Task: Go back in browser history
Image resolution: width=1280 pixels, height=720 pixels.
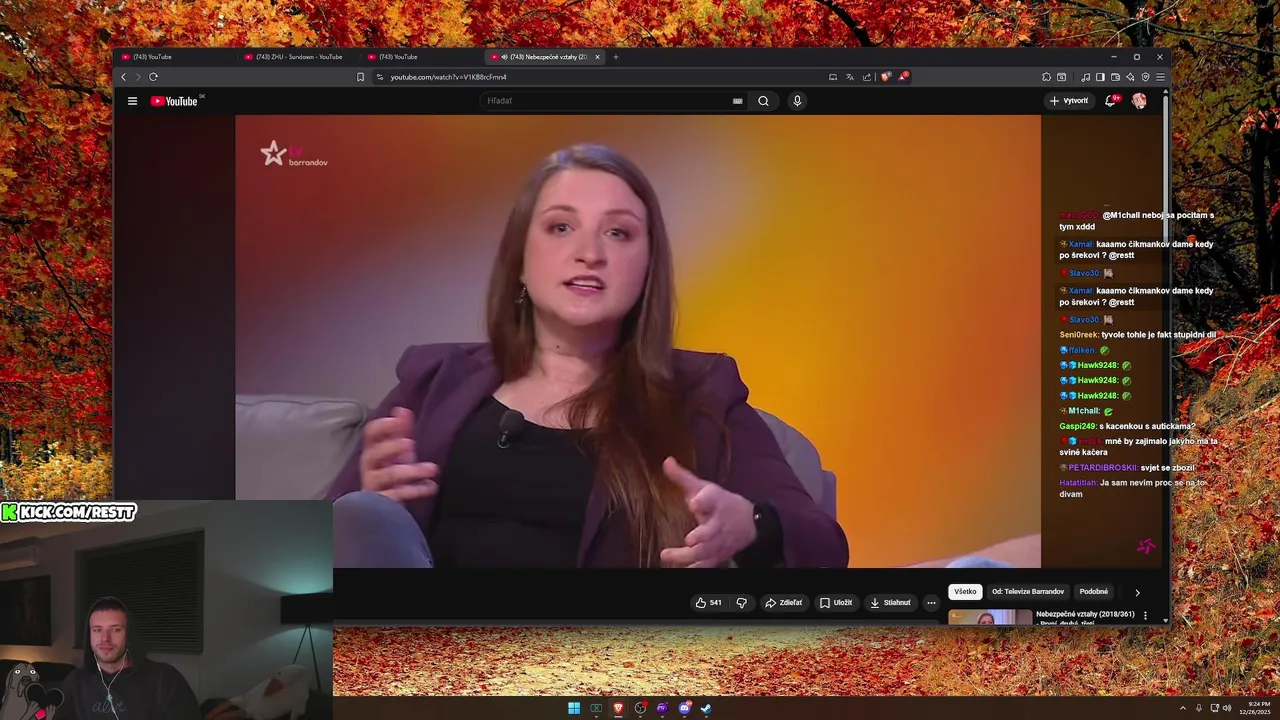Action: point(124,77)
